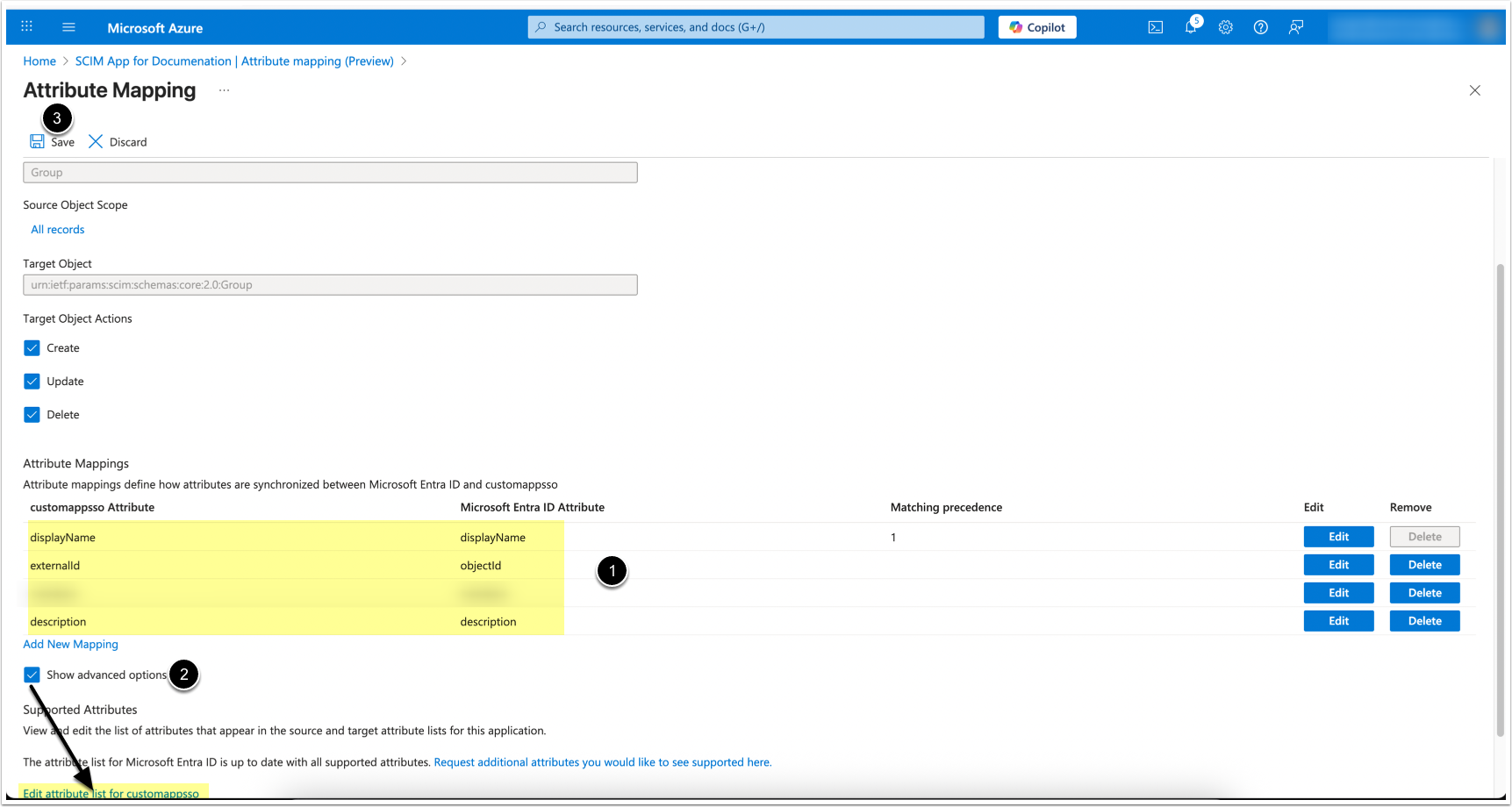This screenshot has height=807, width=1512.
Task: Click the page vertical scrollbar
Action: pyautogui.click(x=1501, y=500)
